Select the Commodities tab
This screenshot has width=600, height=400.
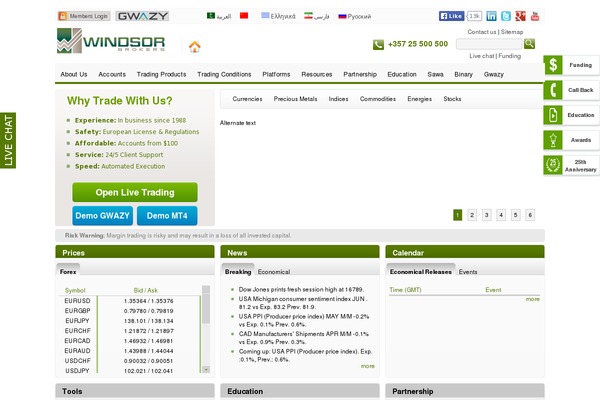378,99
